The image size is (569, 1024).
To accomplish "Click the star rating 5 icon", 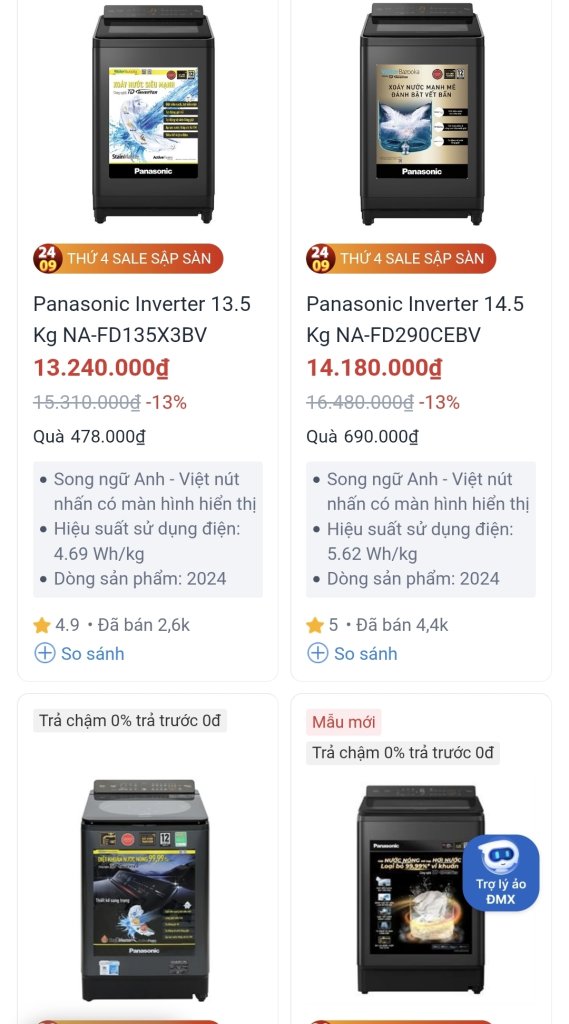I will click(x=315, y=625).
